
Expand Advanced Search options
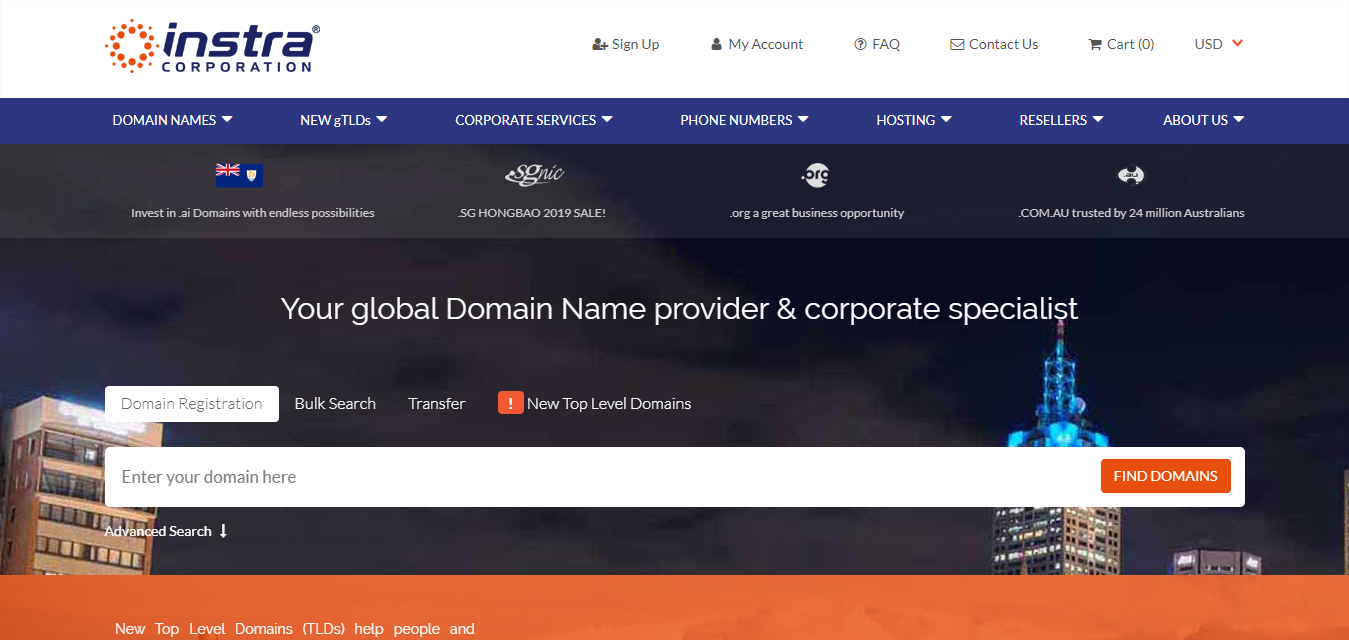[166, 531]
